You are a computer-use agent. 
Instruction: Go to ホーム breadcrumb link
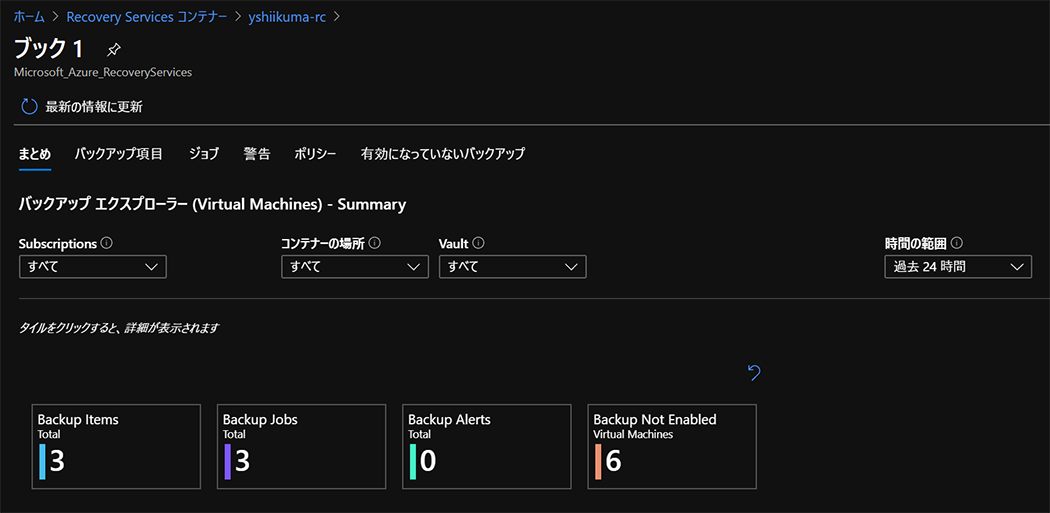[x=29, y=17]
